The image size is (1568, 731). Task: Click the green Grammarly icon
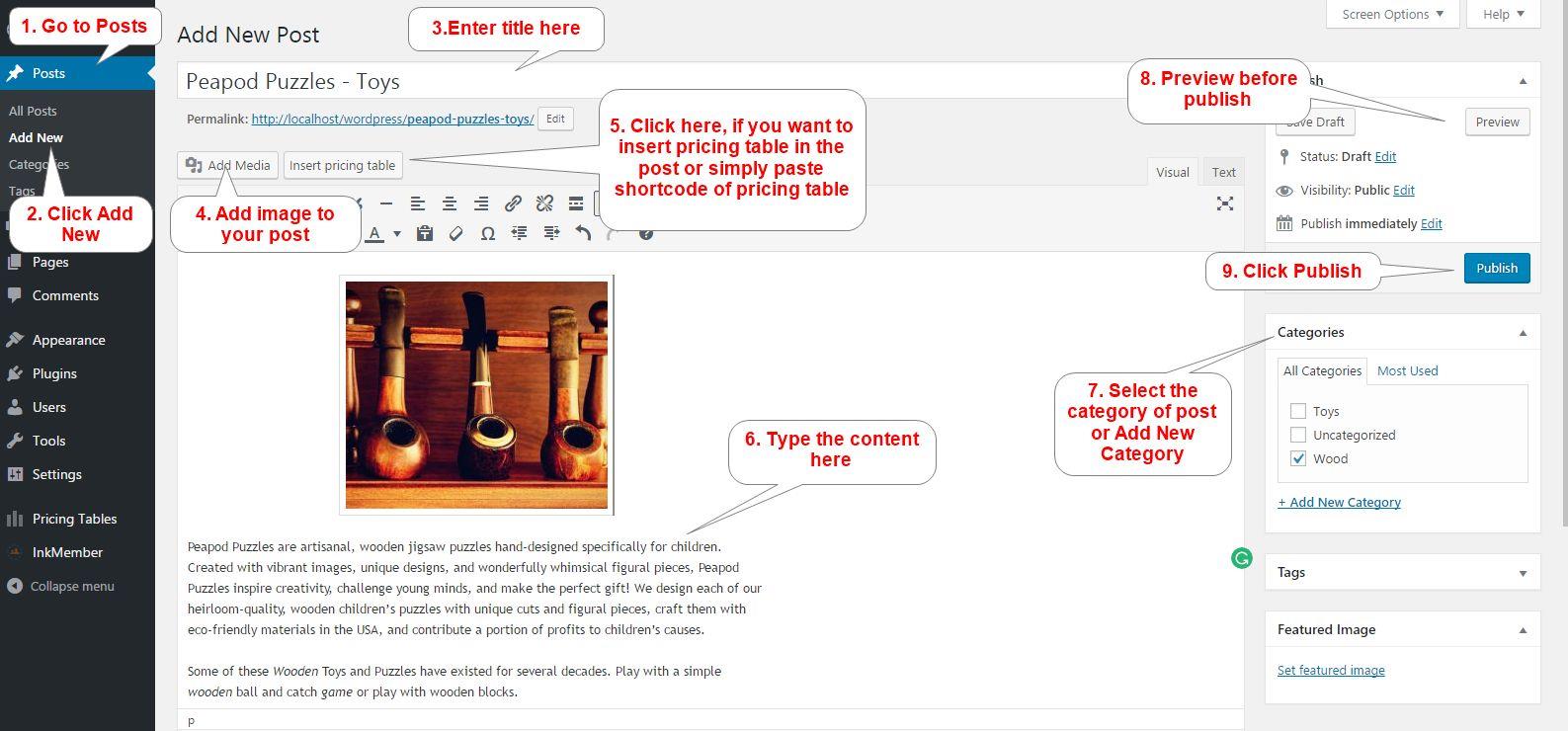(x=1242, y=558)
